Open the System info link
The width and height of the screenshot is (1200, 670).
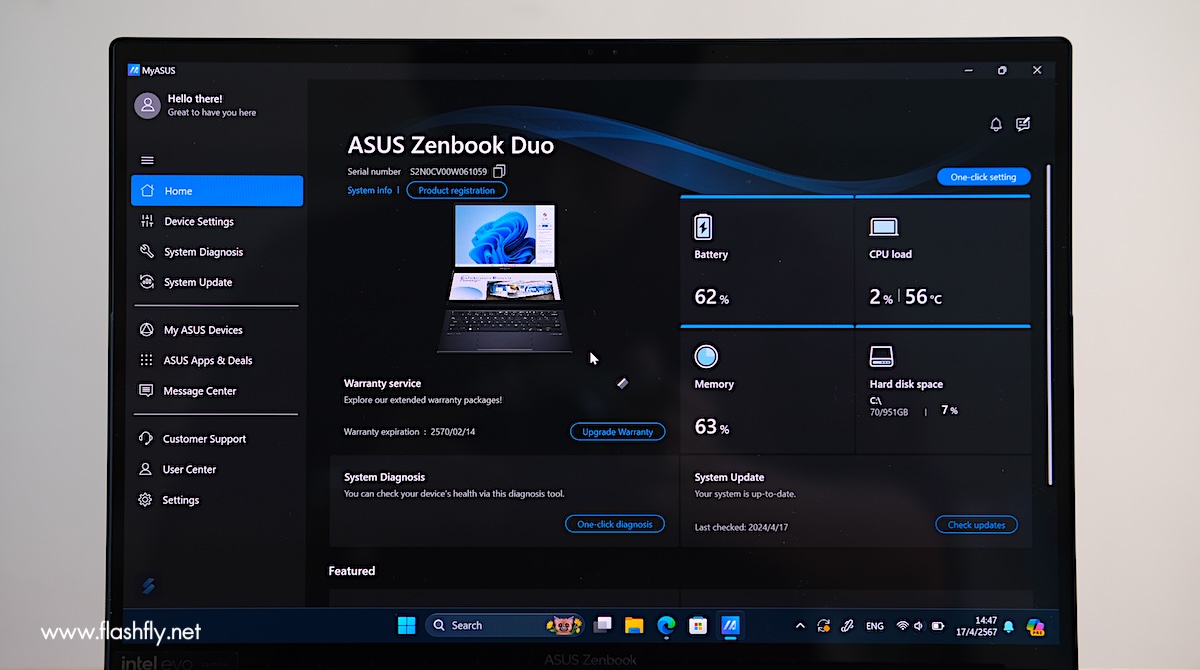(369, 190)
